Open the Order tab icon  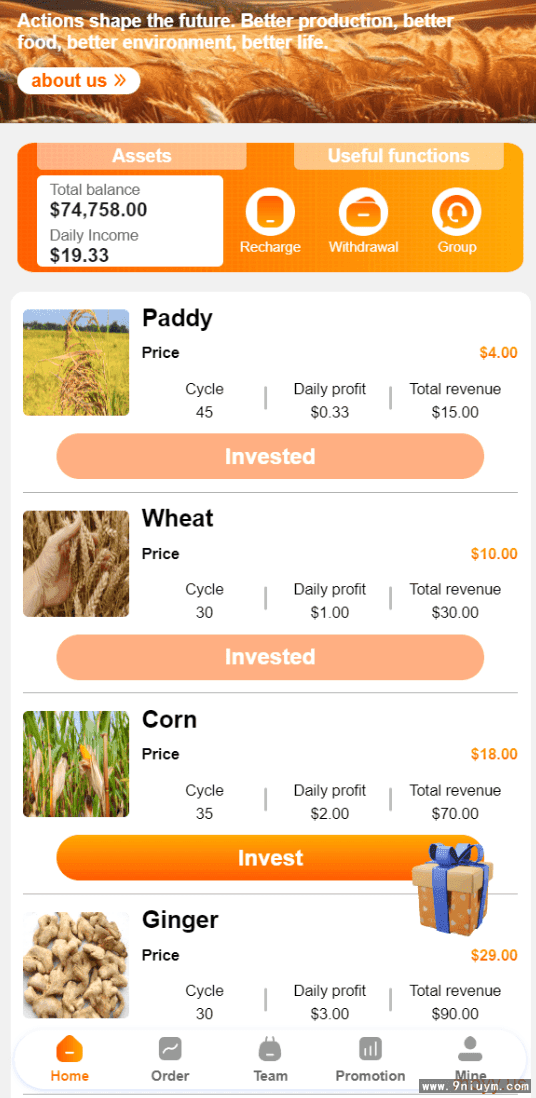[170, 1049]
